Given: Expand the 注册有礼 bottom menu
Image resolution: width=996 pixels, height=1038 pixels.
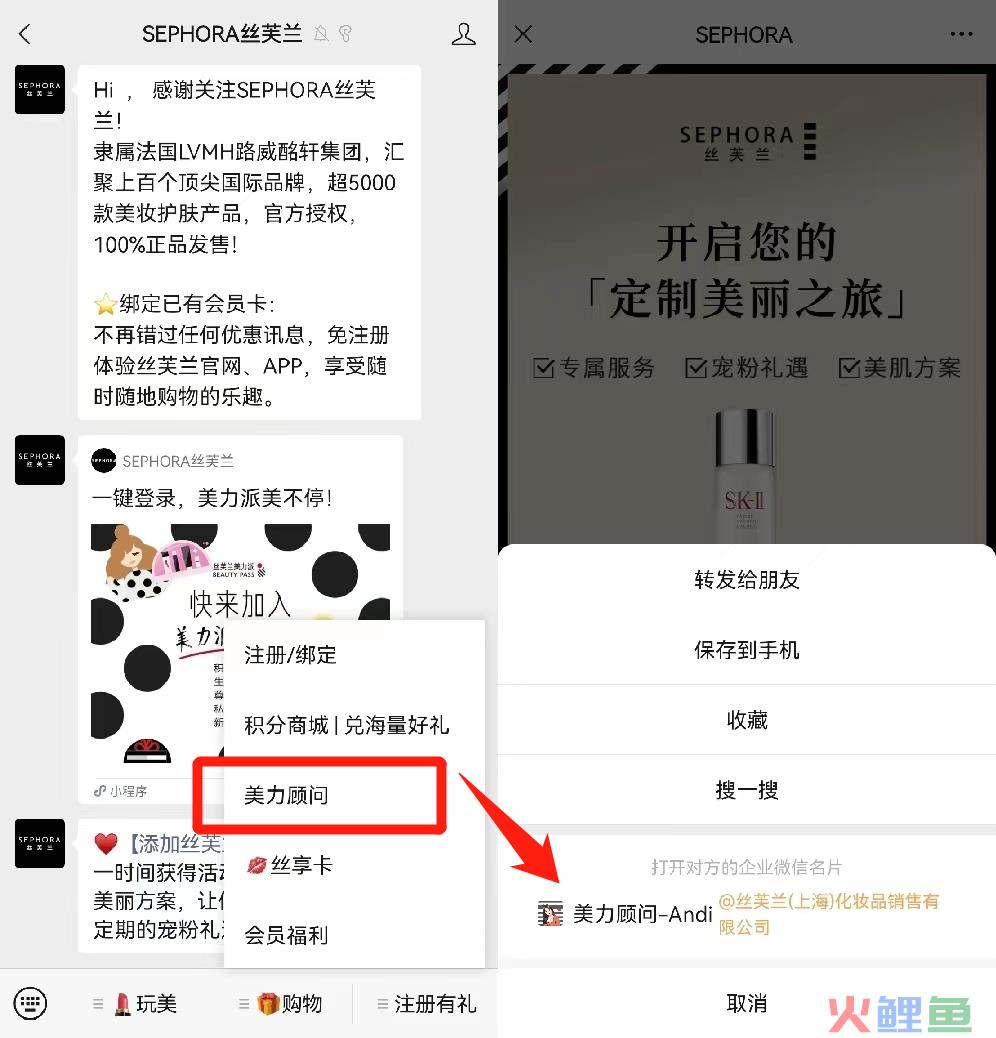Looking at the screenshot, I should 426,1004.
